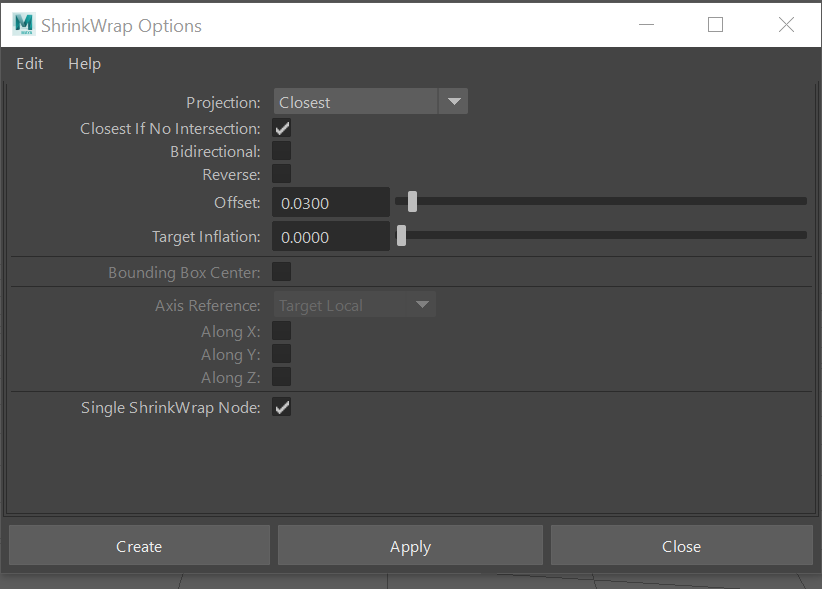Toggle the Reverse checkbox

click(282, 174)
